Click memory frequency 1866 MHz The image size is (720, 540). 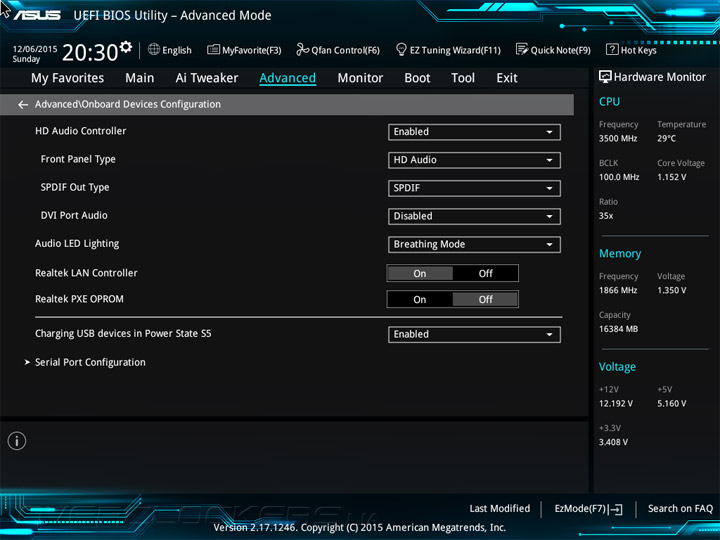click(618, 290)
